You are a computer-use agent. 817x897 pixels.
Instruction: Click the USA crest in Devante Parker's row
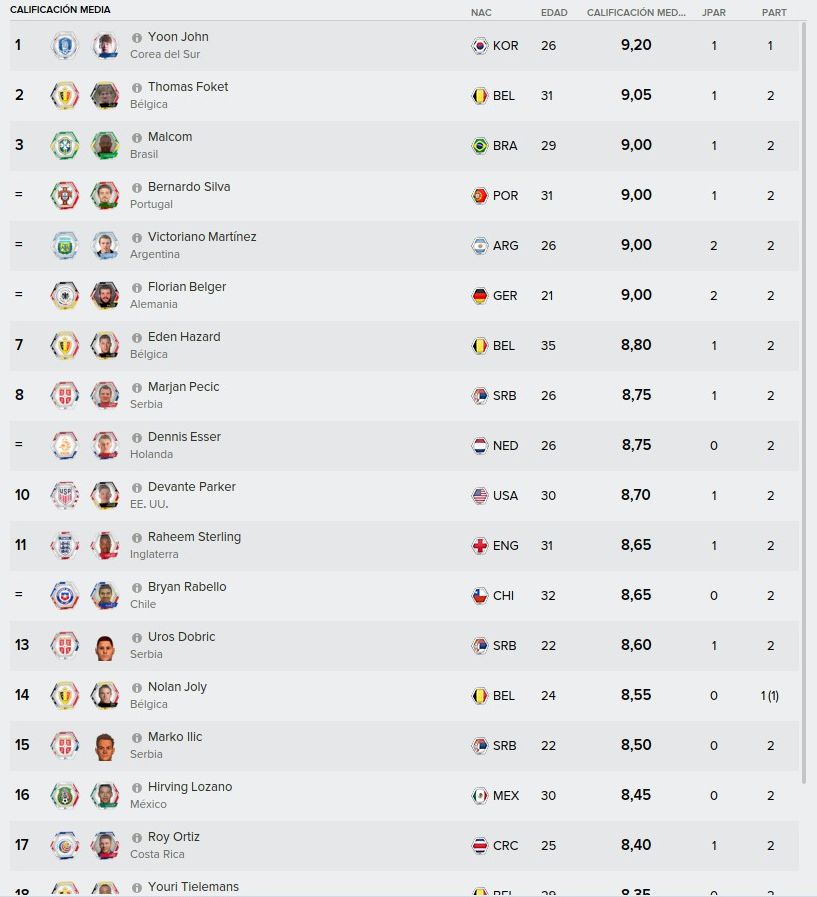(x=65, y=495)
